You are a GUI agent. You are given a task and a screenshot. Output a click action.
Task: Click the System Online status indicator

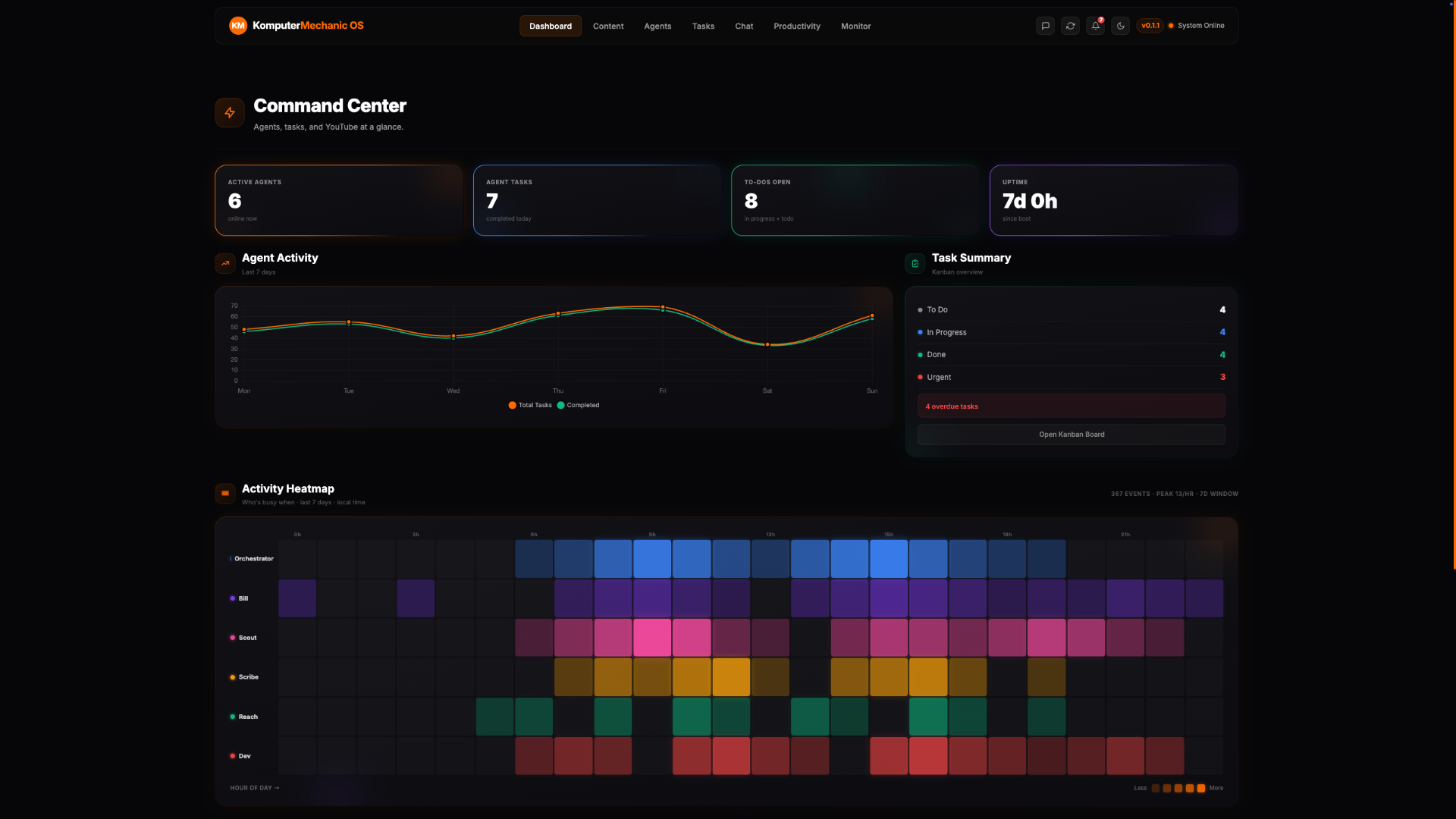(x=1196, y=26)
